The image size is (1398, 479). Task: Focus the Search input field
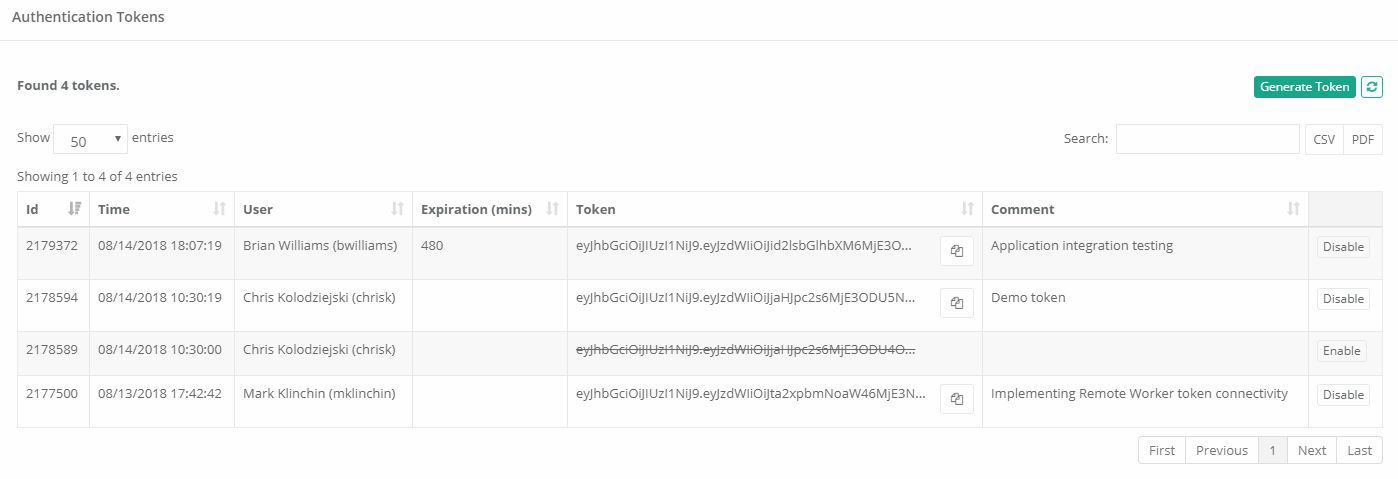coord(1207,139)
